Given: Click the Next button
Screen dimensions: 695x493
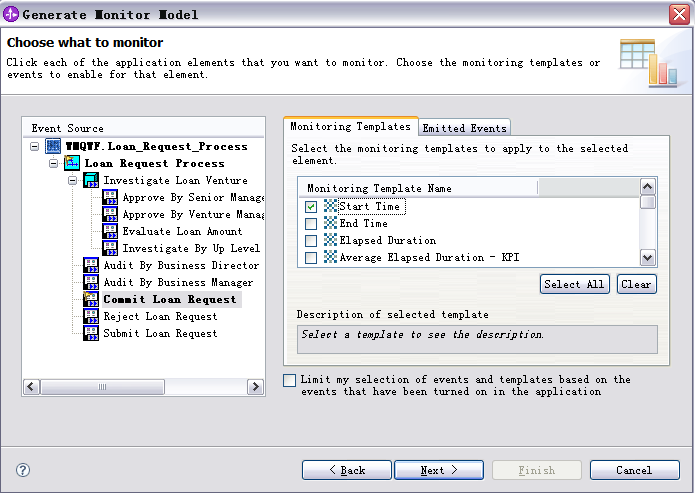Looking at the screenshot, I should click(439, 470).
